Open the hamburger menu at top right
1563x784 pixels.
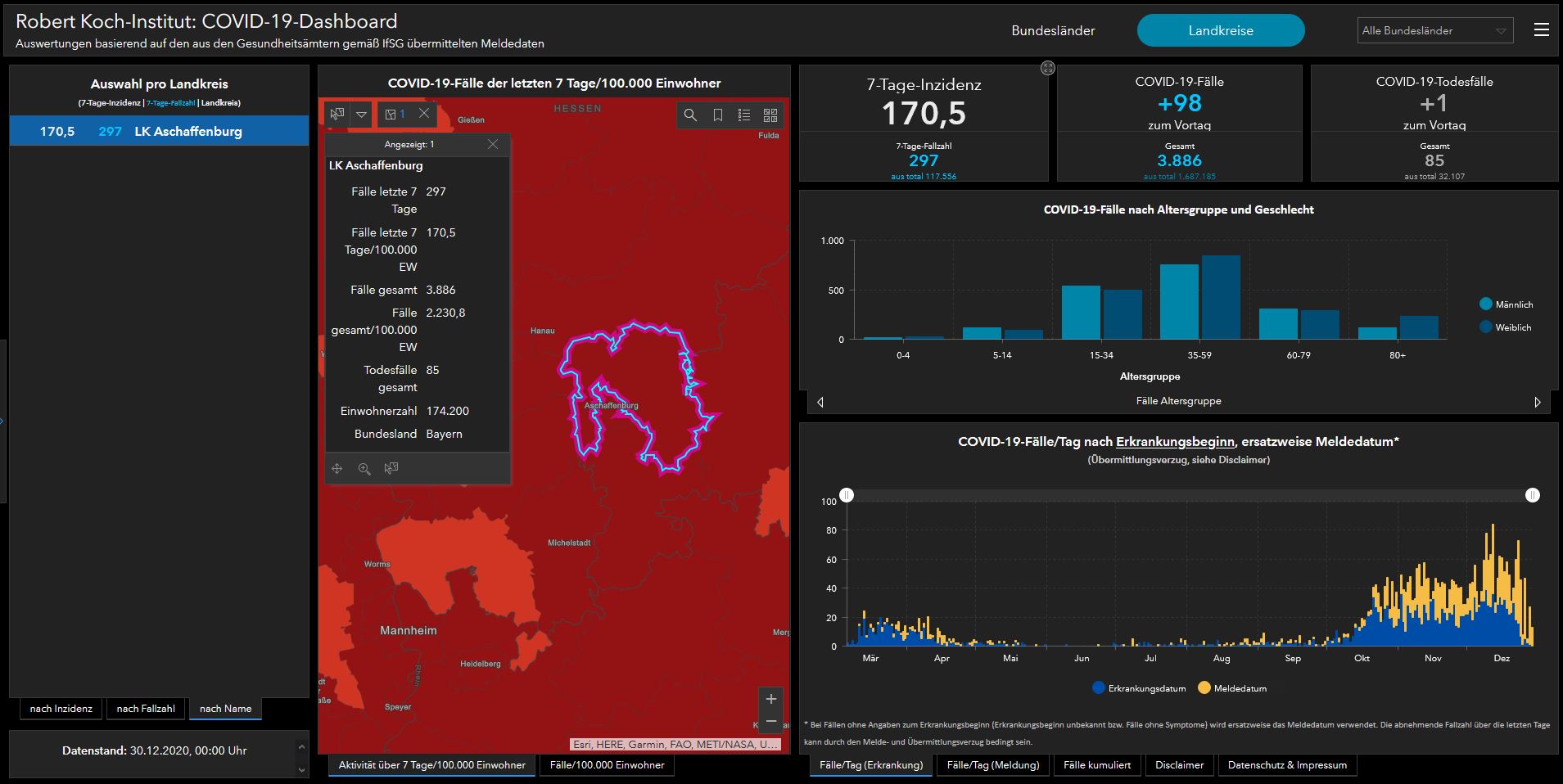tap(1541, 30)
